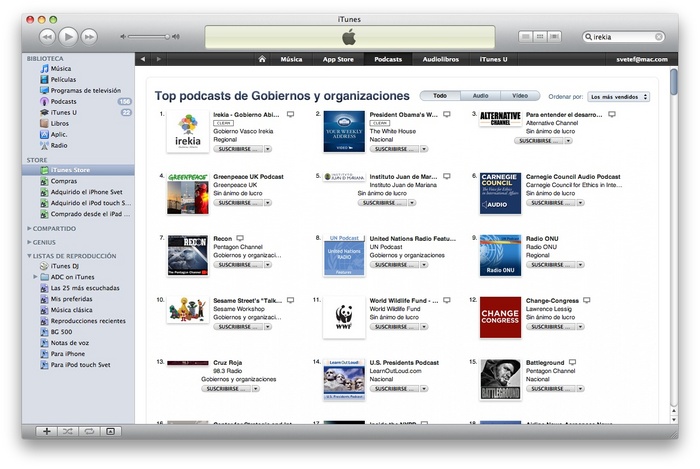Image resolution: width=700 pixels, height=469 pixels.
Task: Open Greenpeace UK subscribe dropdown arrow
Action: (268, 203)
